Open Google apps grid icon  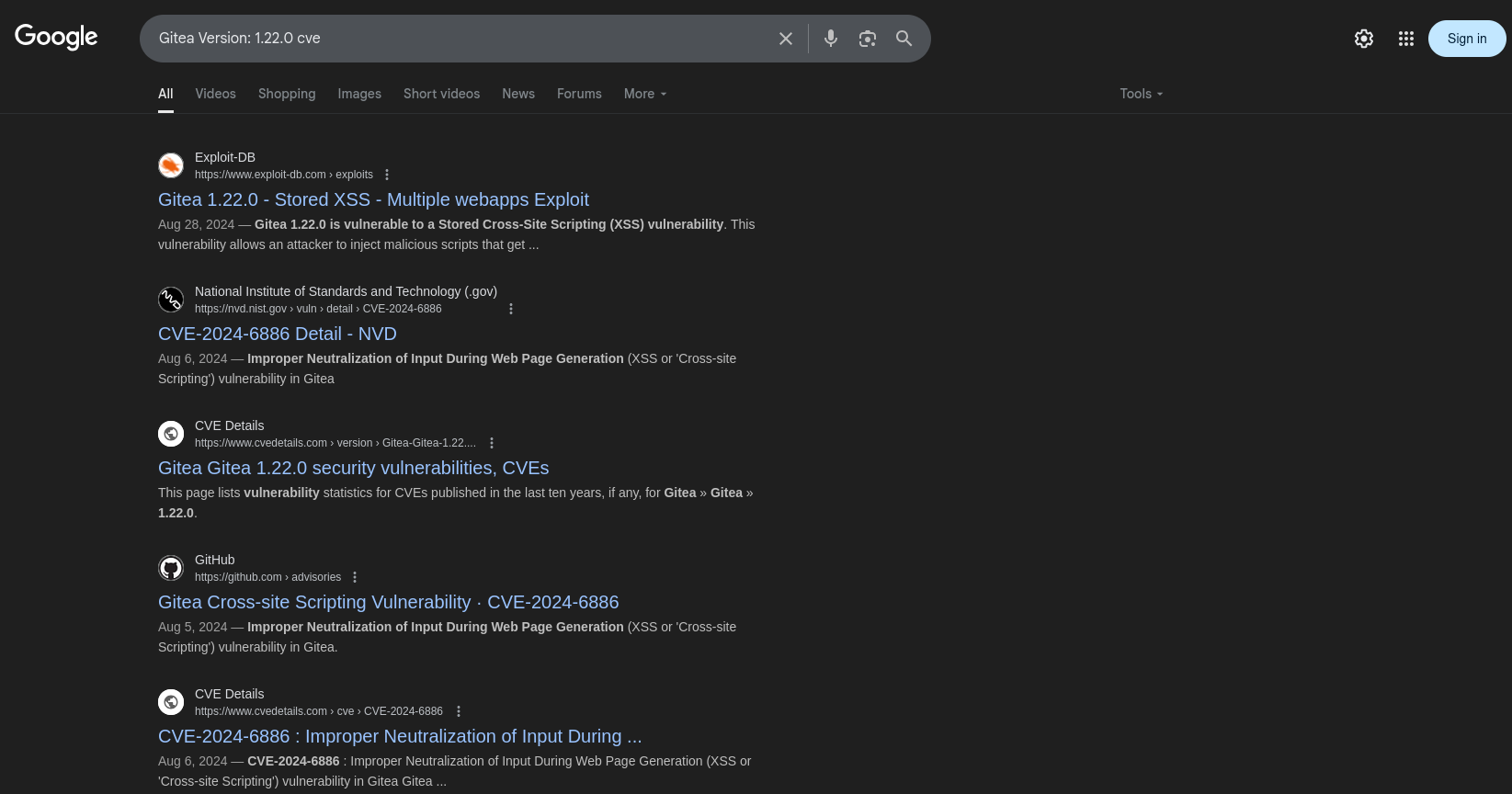click(1406, 39)
